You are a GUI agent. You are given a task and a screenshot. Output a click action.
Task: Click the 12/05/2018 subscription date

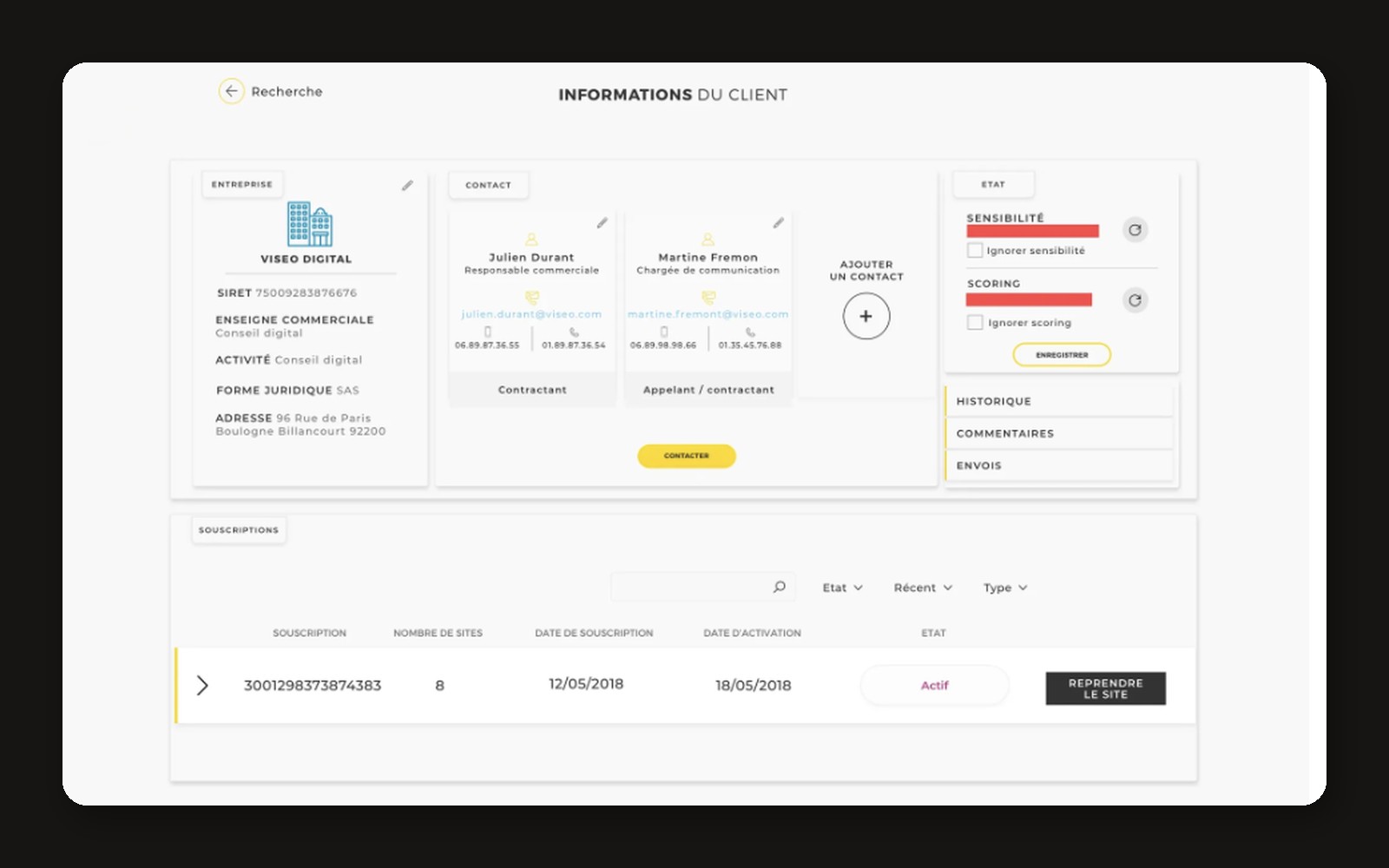[x=586, y=684]
